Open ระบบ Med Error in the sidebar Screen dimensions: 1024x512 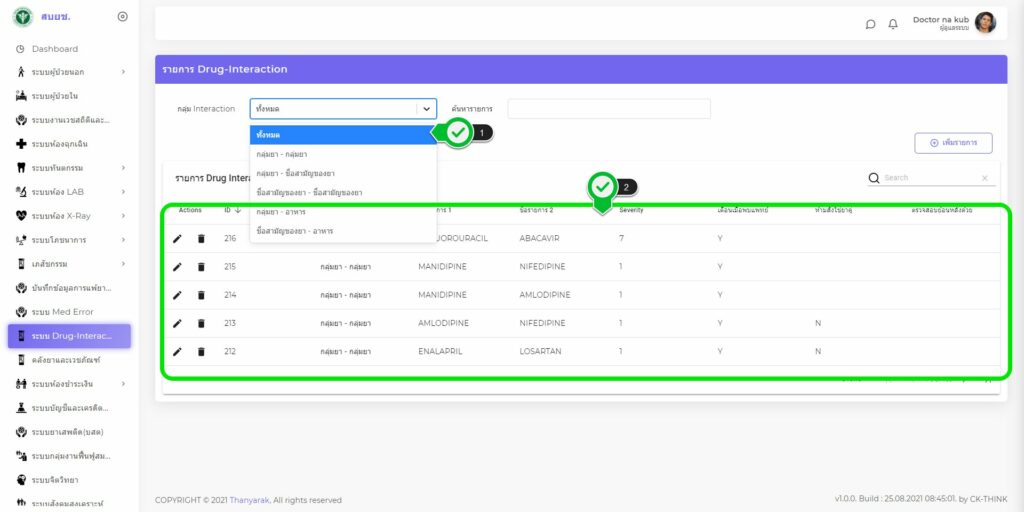(x=62, y=312)
